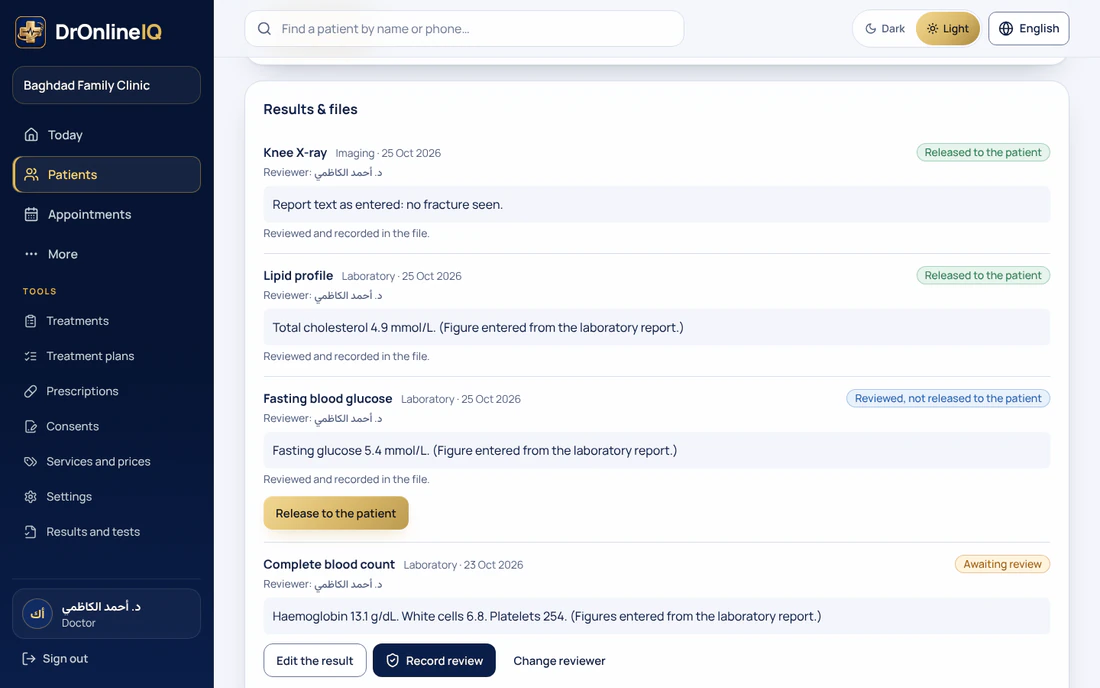
Task: Click the Knee X-ray reviewer name
Action: 348,173
